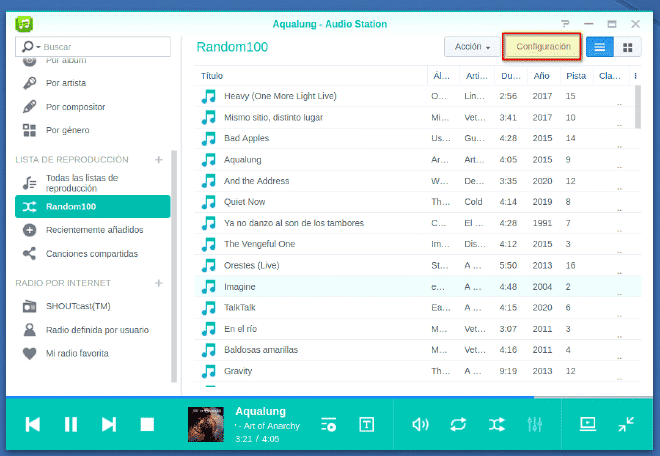Sort by the Duración column header
The height and width of the screenshot is (456, 660).
point(511,76)
